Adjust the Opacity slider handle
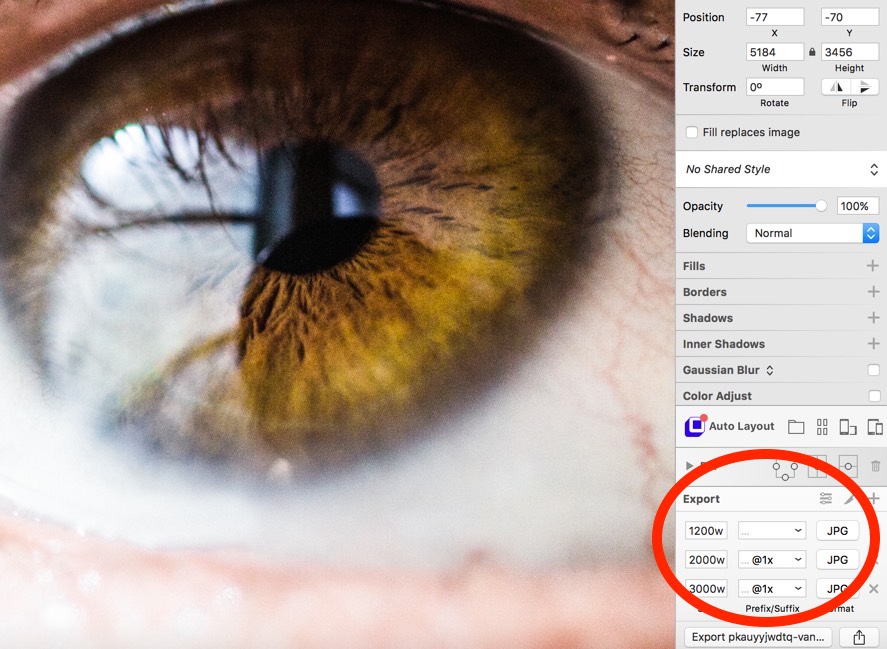The height and width of the screenshot is (649, 887). (821, 206)
